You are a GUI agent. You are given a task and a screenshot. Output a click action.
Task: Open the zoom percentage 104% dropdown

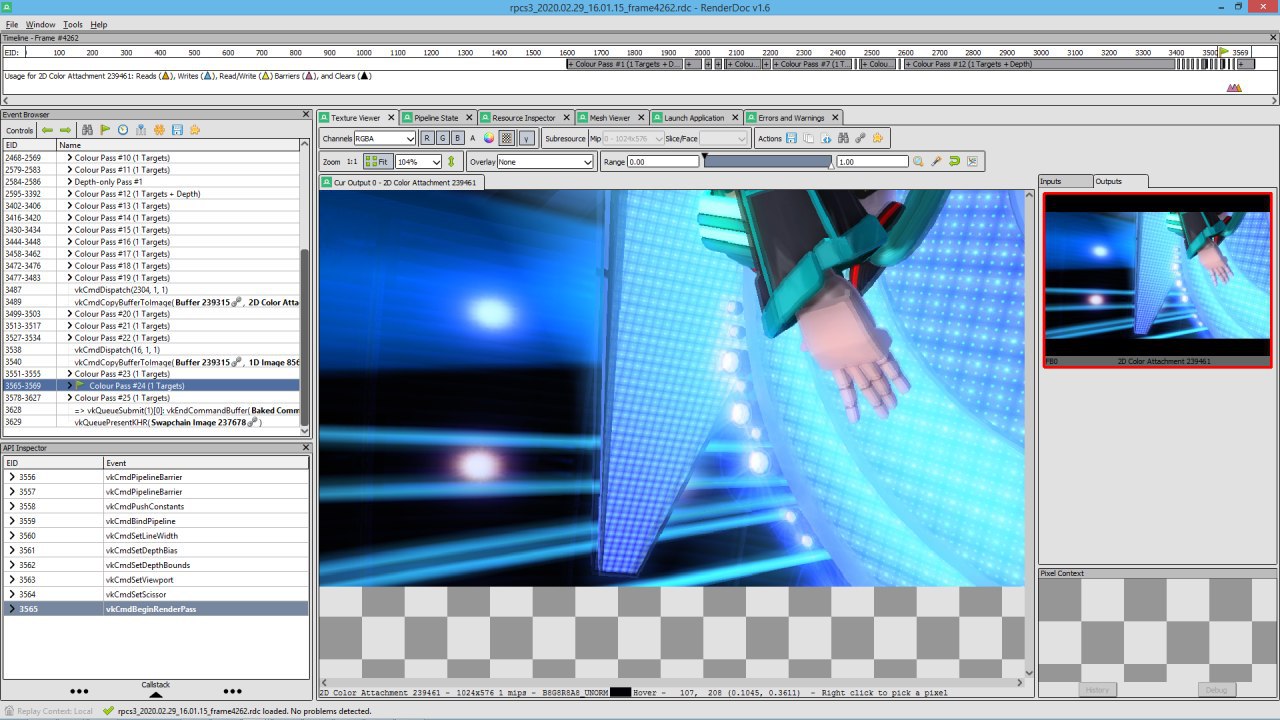418,161
